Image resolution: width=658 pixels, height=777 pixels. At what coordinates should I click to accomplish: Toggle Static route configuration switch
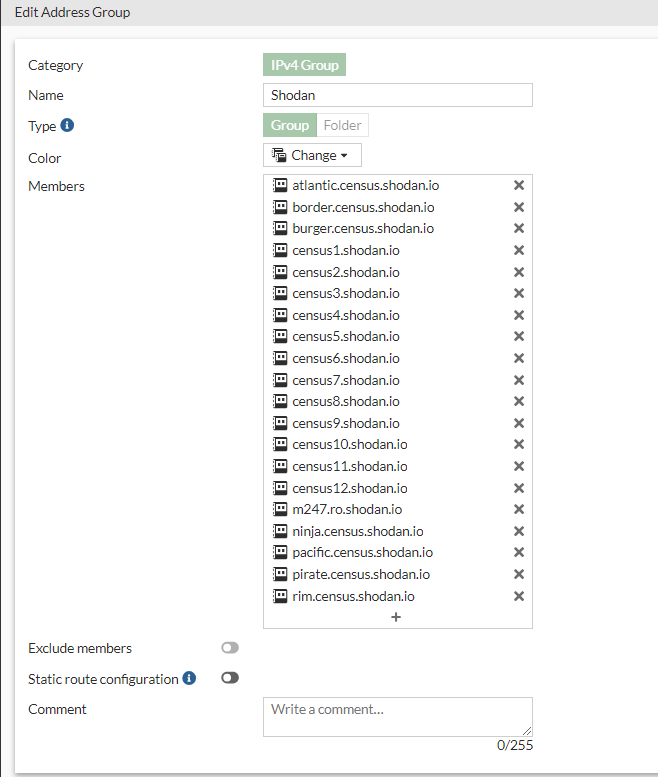pos(230,678)
